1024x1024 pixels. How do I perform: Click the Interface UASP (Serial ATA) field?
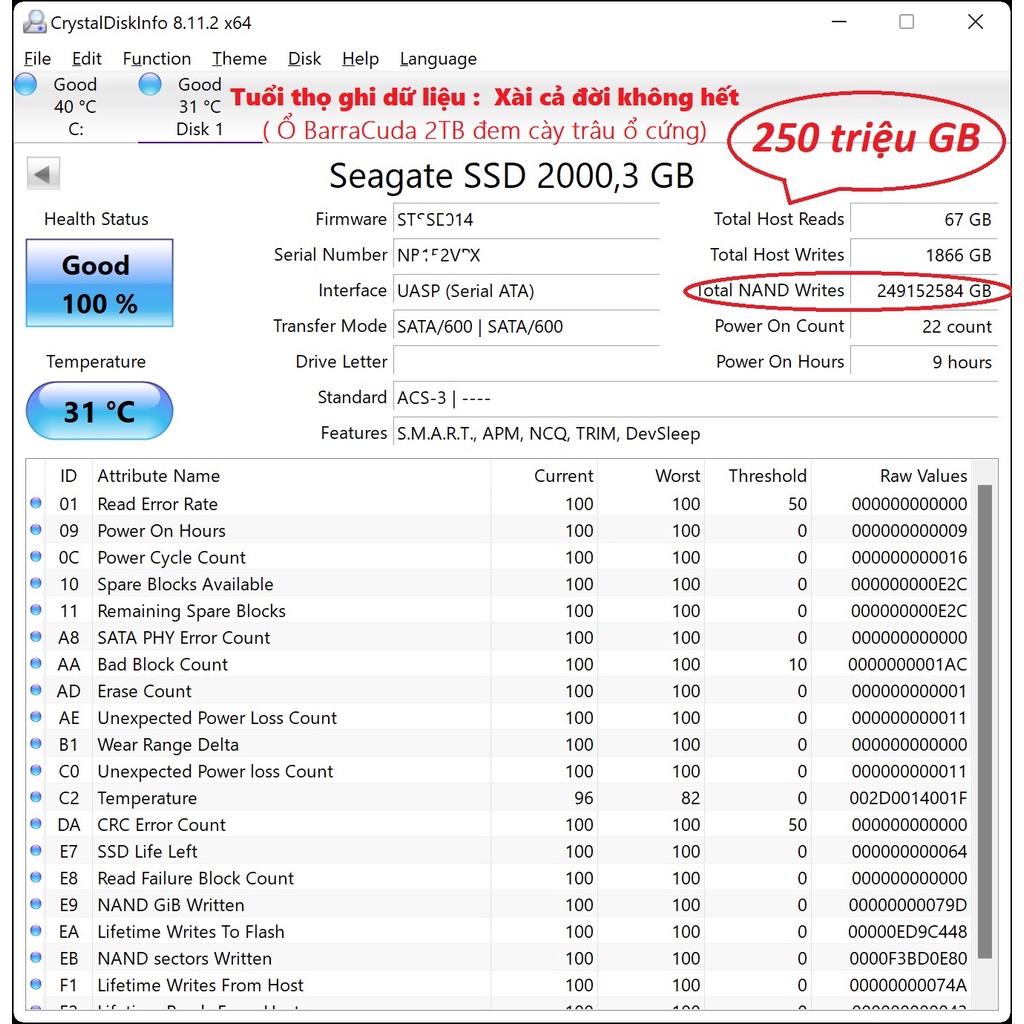pyautogui.click(x=526, y=291)
